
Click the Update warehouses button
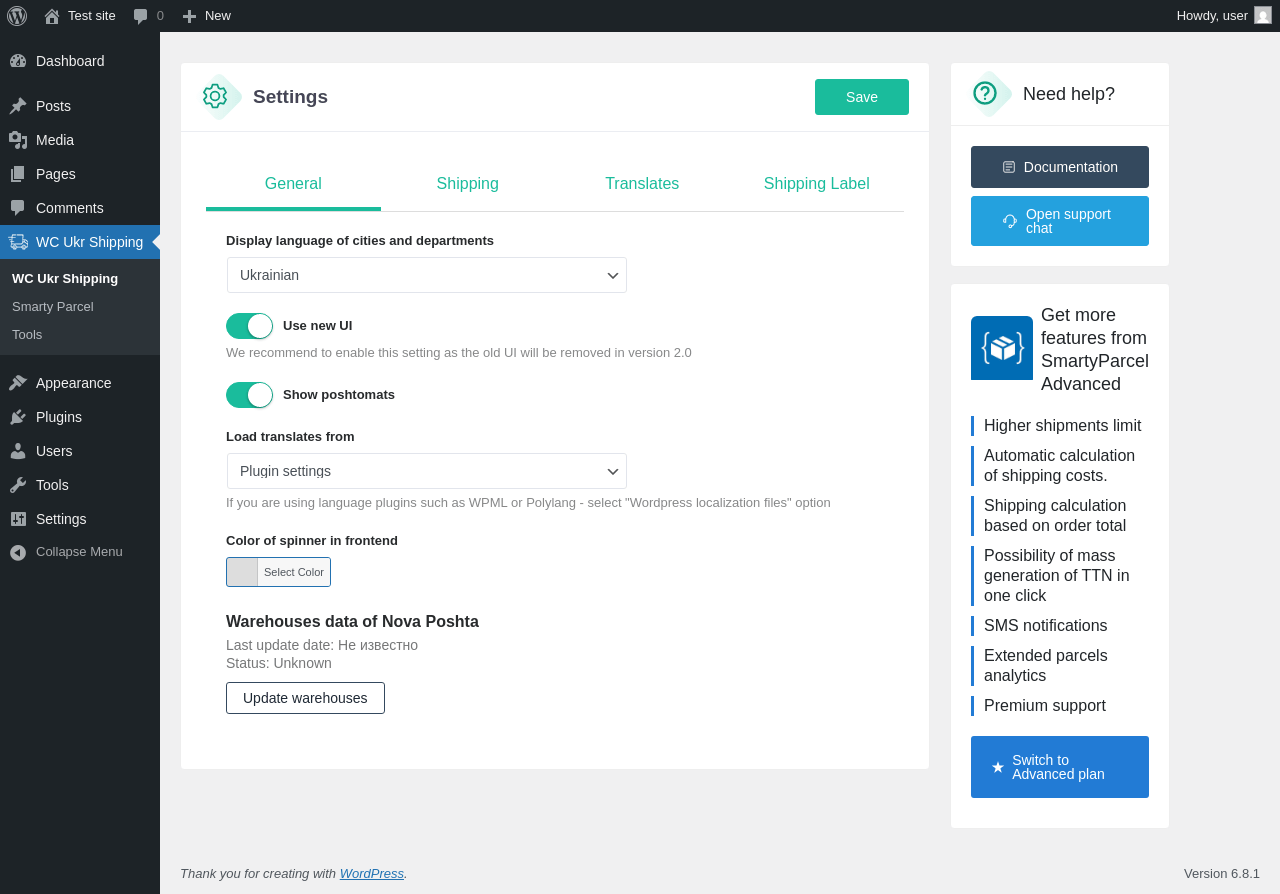305,698
